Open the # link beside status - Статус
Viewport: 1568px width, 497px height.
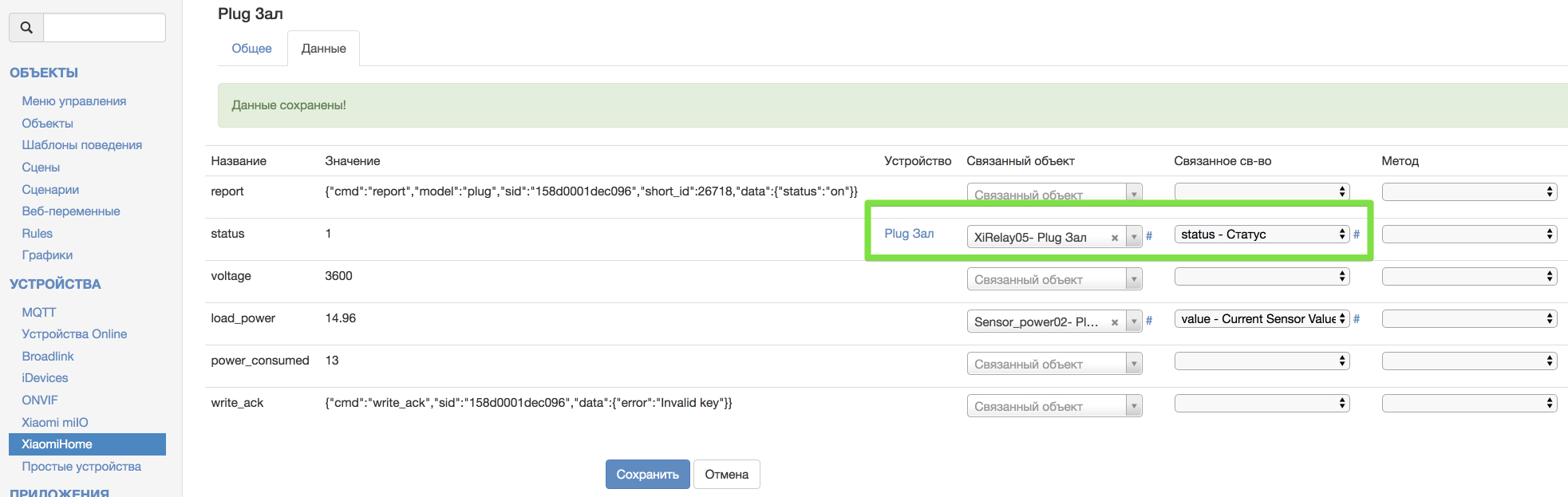coord(1357,235)
